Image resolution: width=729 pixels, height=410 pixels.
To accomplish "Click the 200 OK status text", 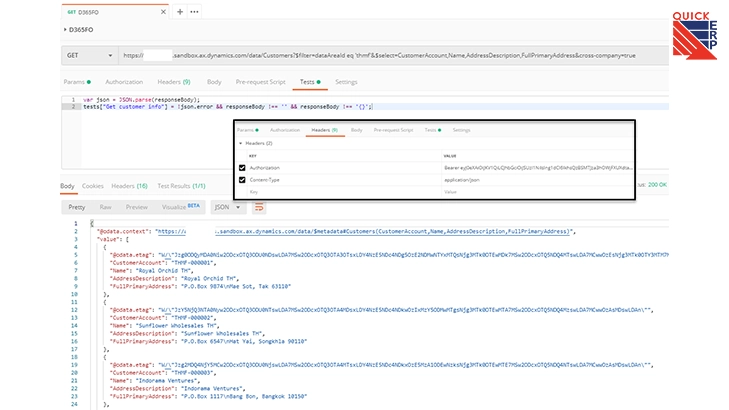I will point(657,185).
